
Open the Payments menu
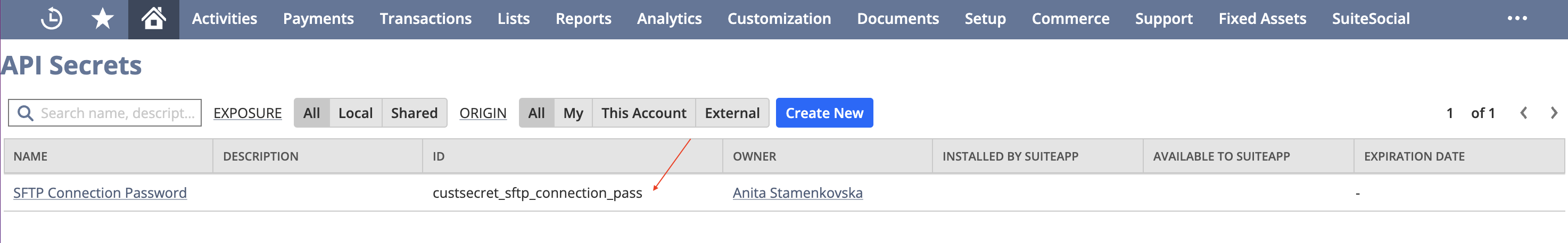point(318,19)
